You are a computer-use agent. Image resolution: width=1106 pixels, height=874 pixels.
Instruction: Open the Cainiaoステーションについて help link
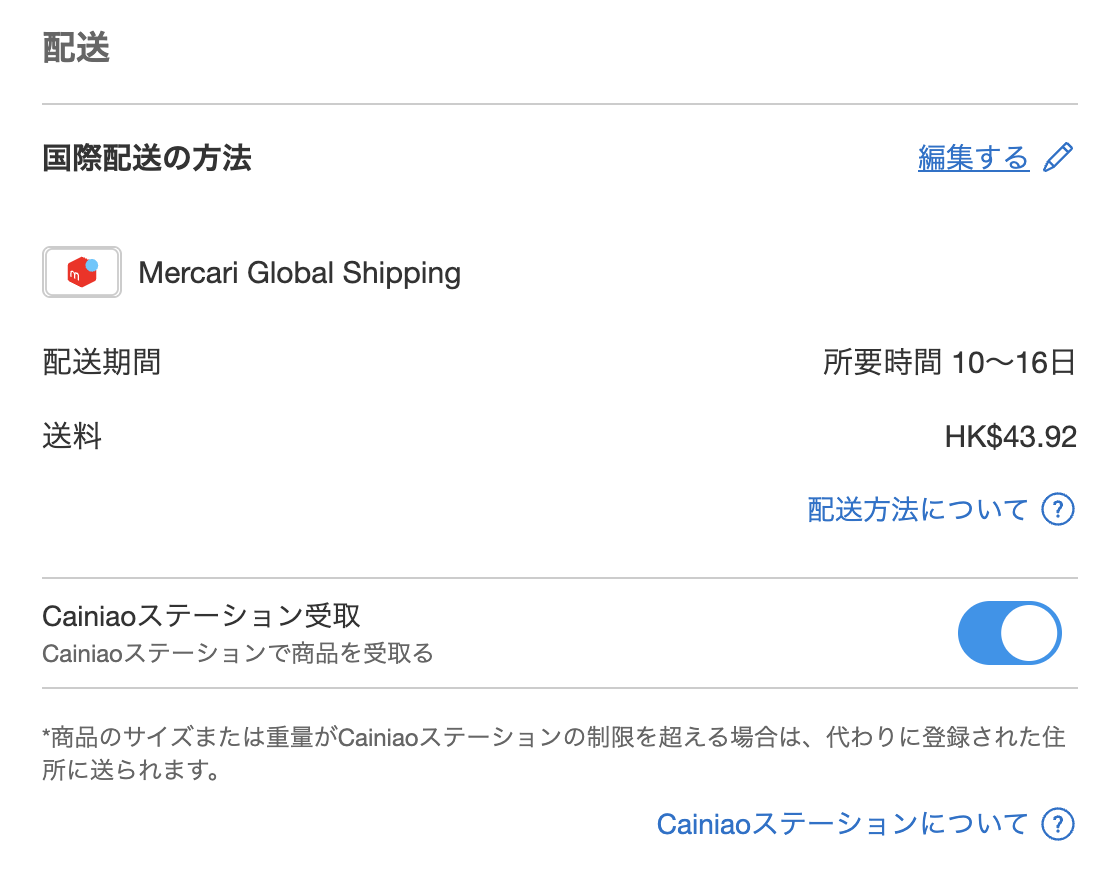tap(842, 824)
